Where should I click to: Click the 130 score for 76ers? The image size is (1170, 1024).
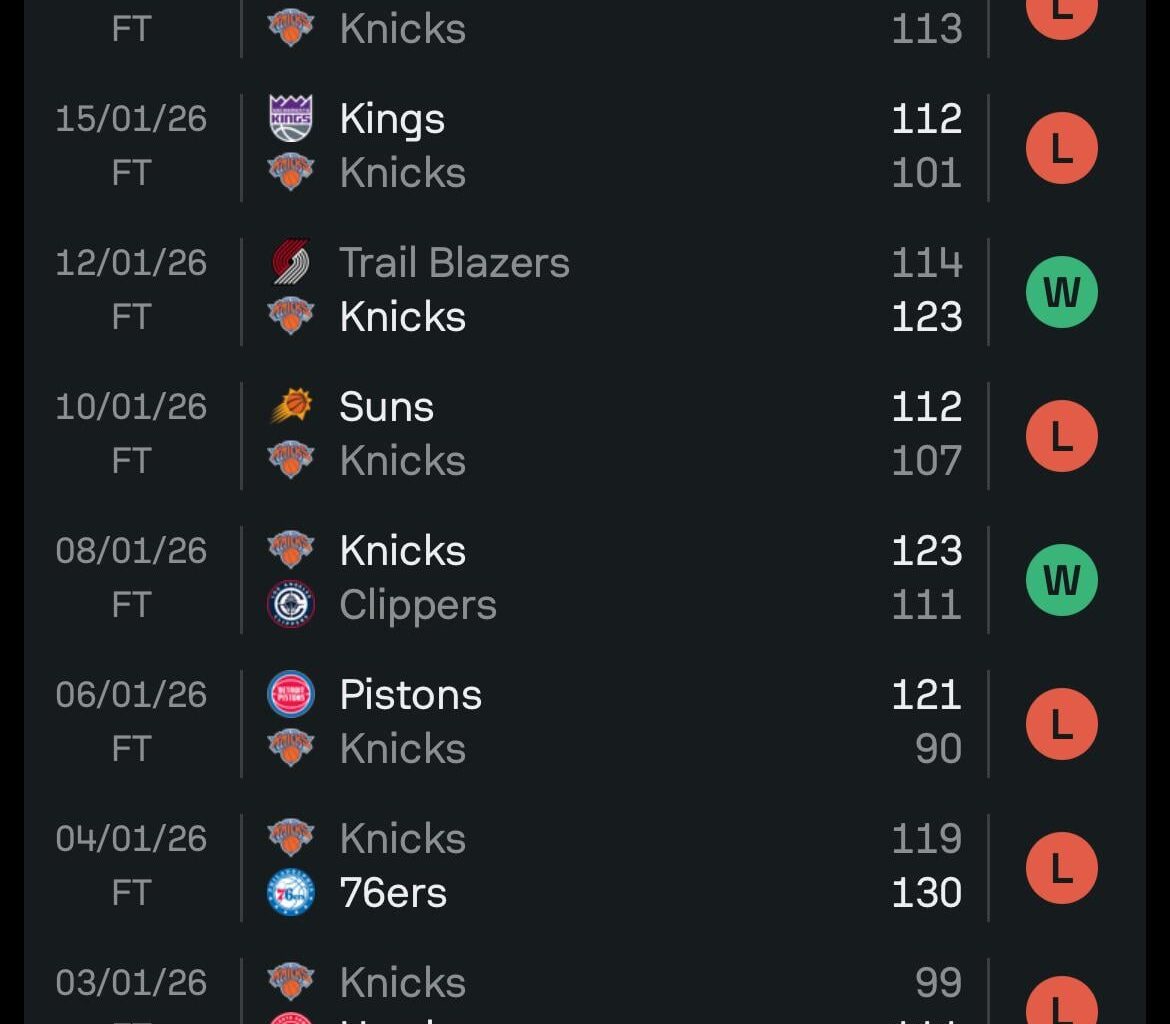(x=926, y=893)
